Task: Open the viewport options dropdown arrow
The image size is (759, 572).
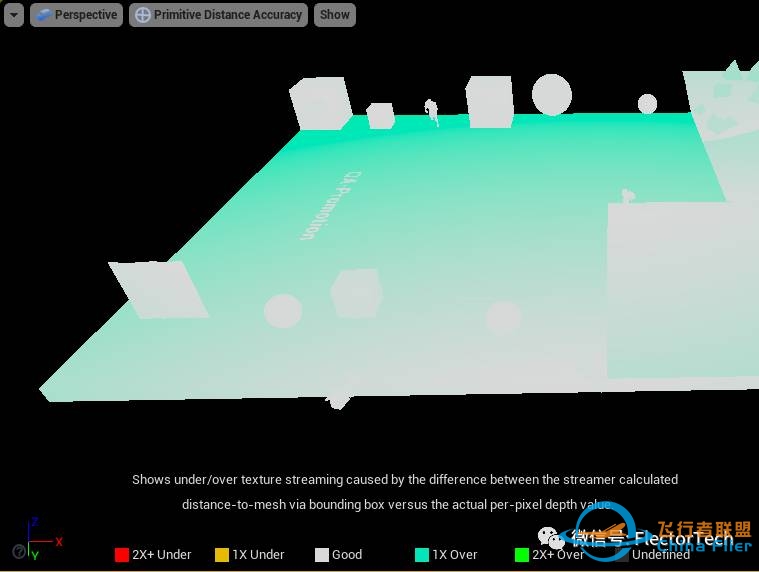Action: [x=14, y=15]
